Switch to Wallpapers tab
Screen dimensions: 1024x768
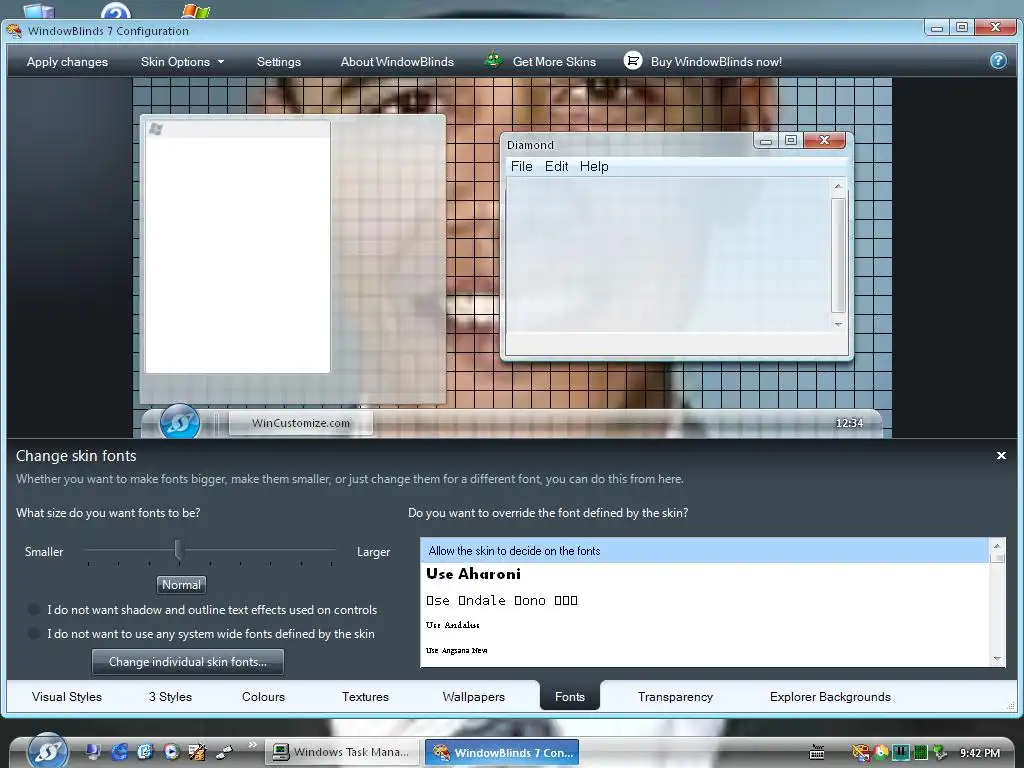point(473,697)
